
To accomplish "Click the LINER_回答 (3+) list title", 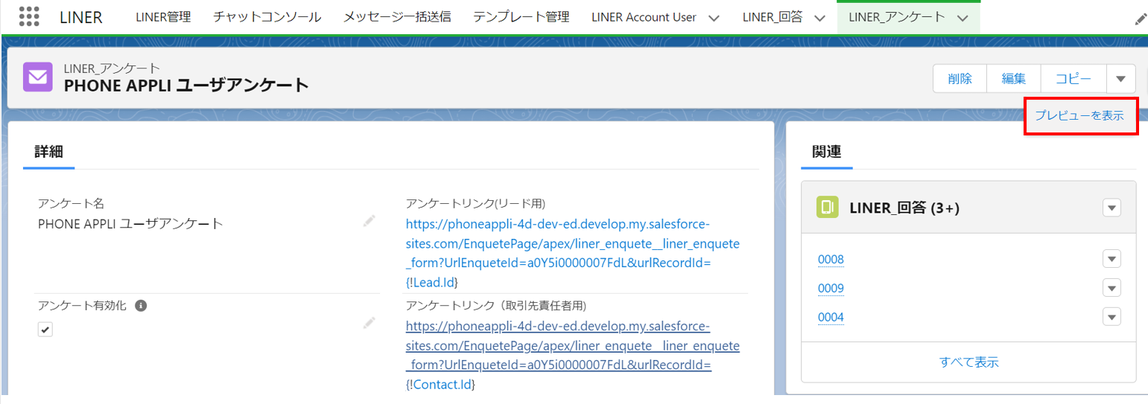I will pos(904,209).
